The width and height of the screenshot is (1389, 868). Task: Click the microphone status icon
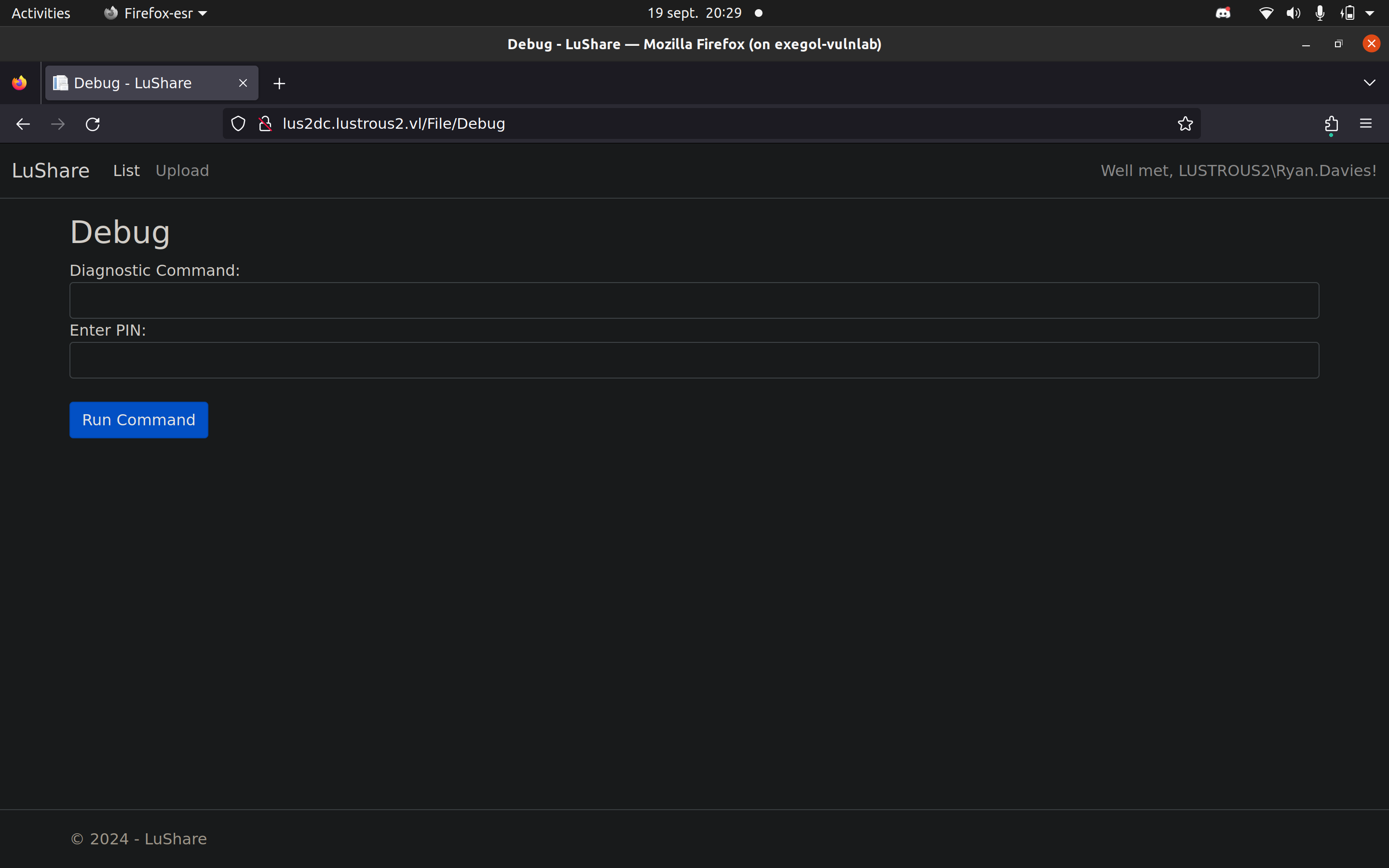coord(1320,13)
